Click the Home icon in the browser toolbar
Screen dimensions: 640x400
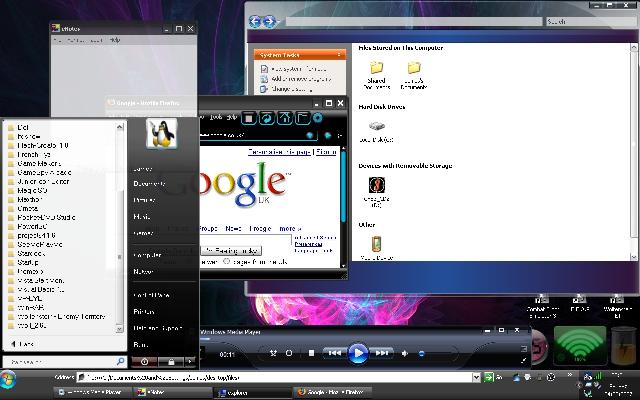284,118
